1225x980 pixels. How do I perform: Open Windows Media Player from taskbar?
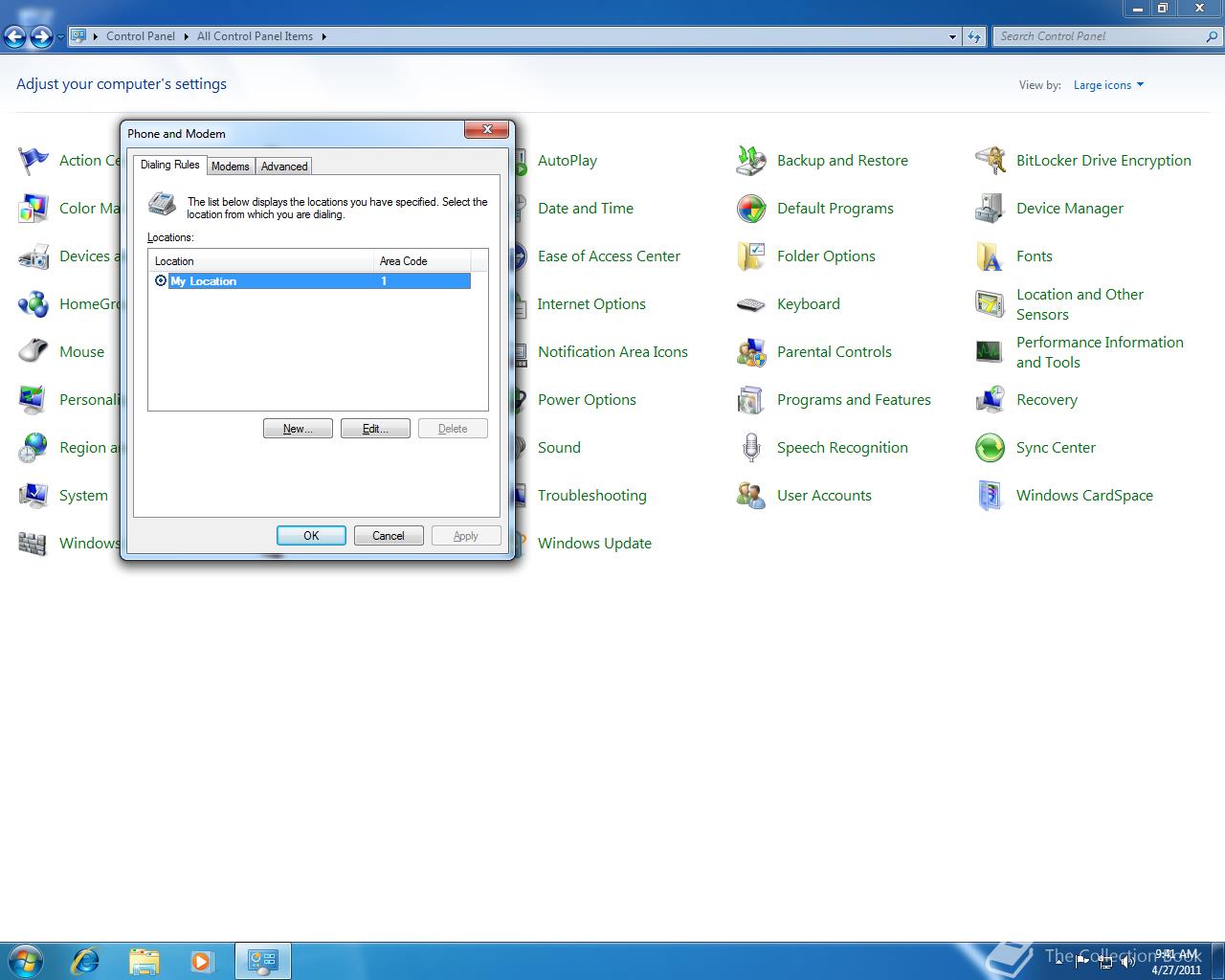pos(202,961)
